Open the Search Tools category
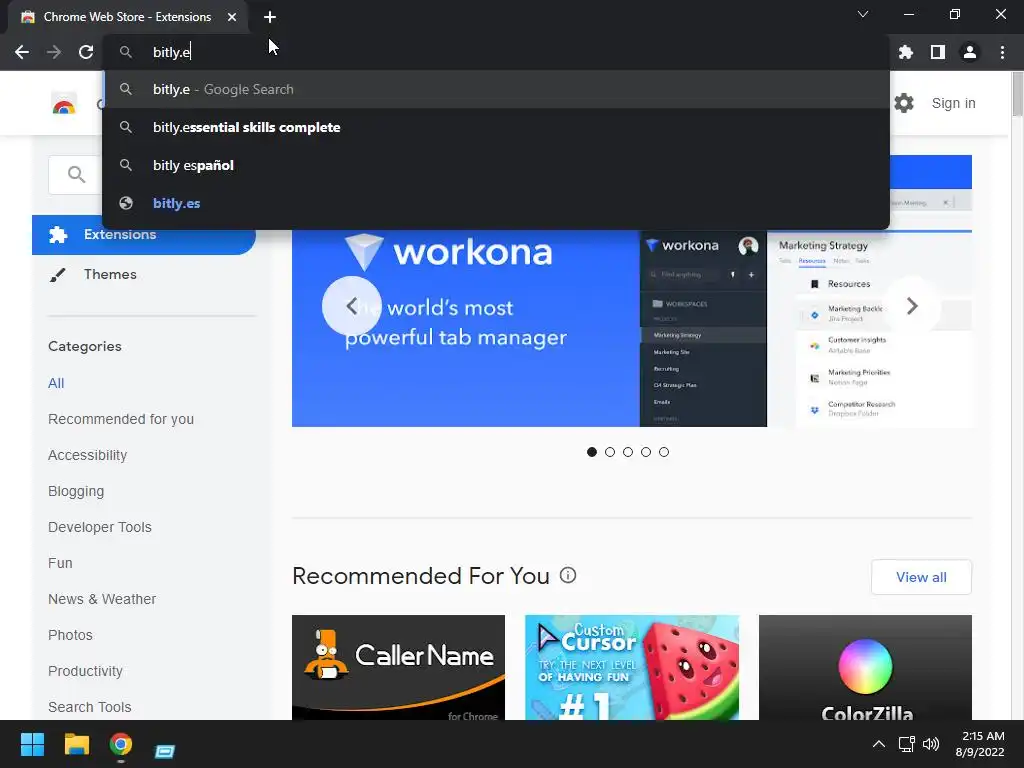 [89, 707]
